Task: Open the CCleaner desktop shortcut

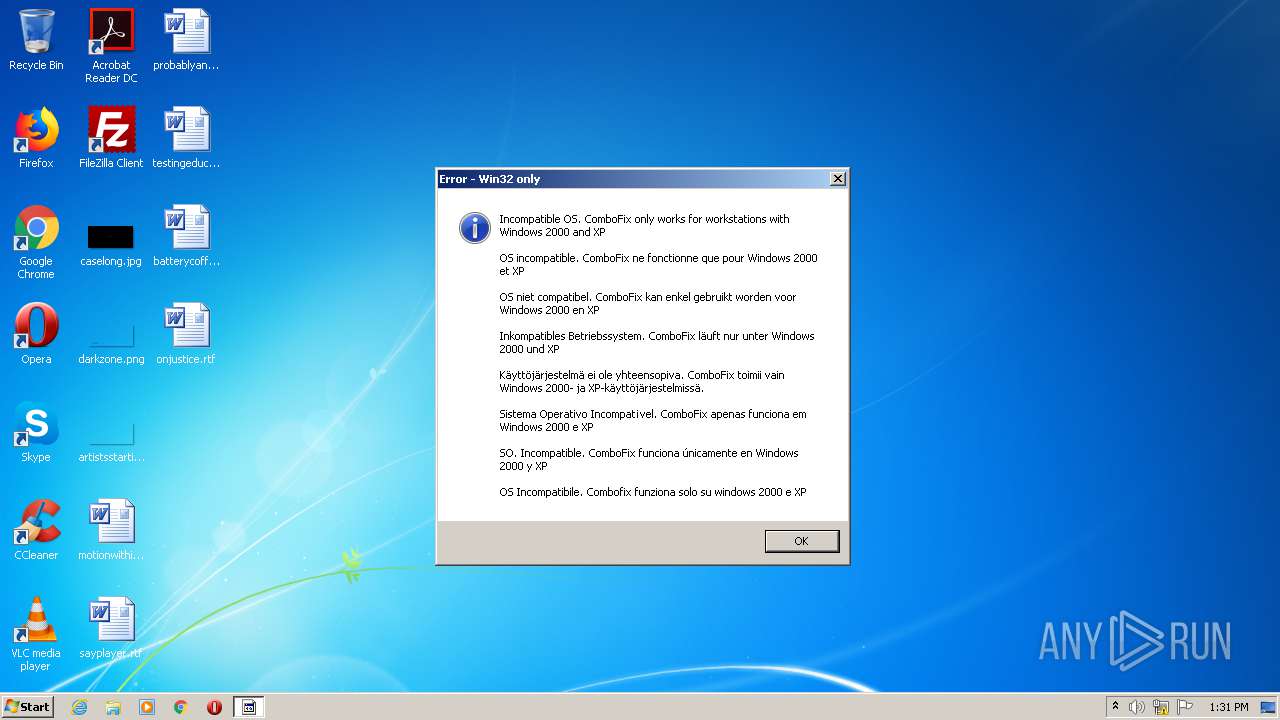Action: (x=36, y=530)
